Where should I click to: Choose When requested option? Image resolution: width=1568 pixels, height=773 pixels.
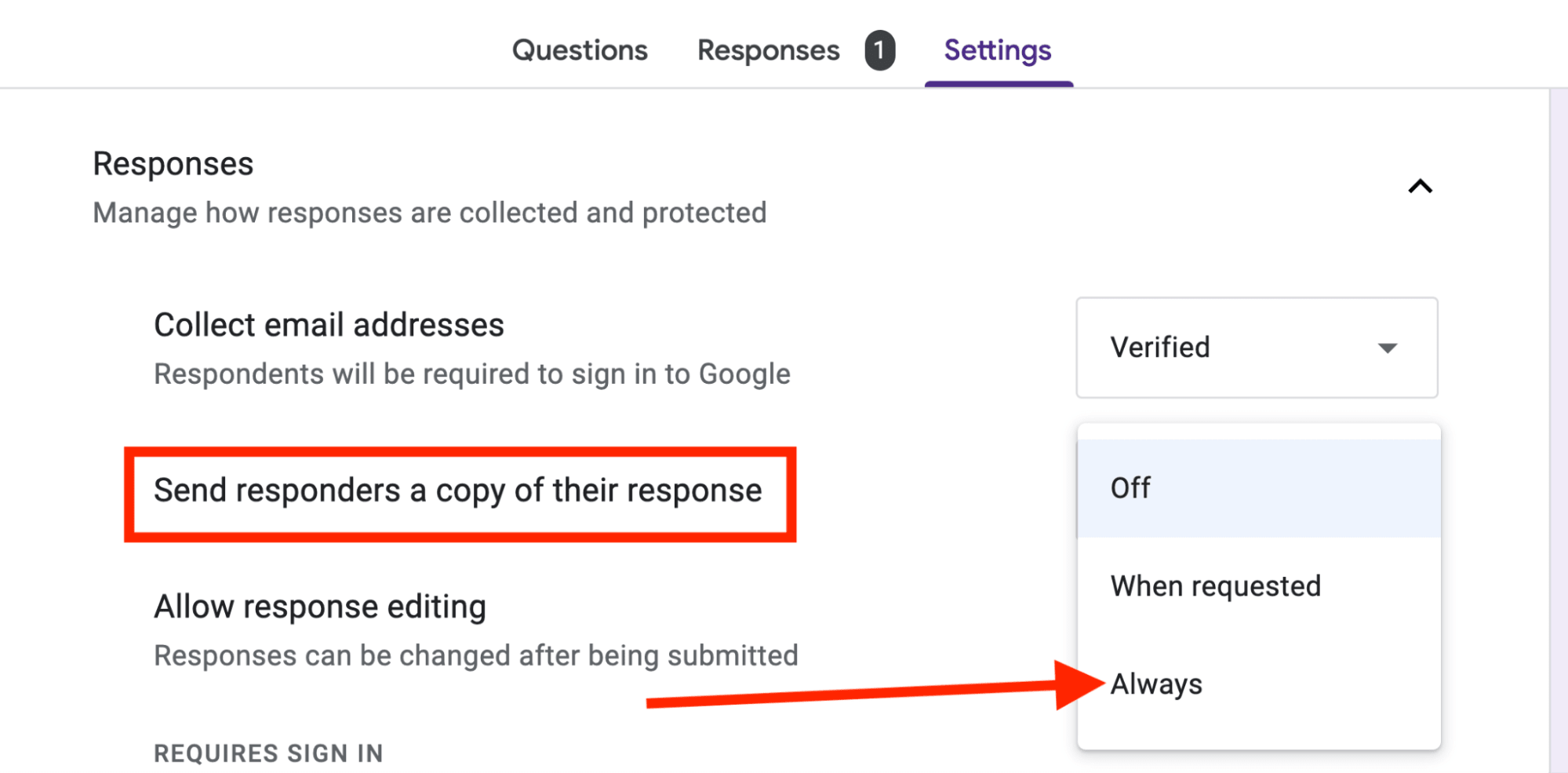1215,585
